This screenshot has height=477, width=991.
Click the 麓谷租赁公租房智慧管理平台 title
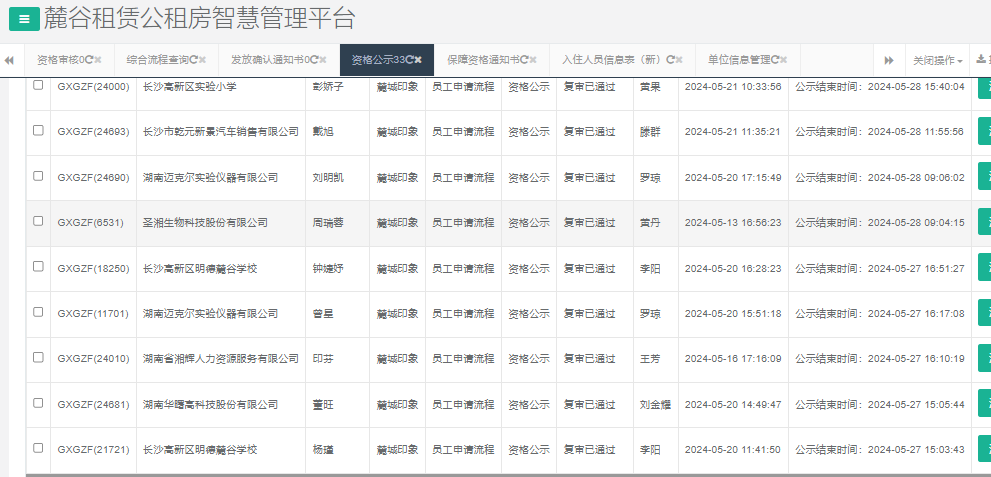tap(199, 19)
